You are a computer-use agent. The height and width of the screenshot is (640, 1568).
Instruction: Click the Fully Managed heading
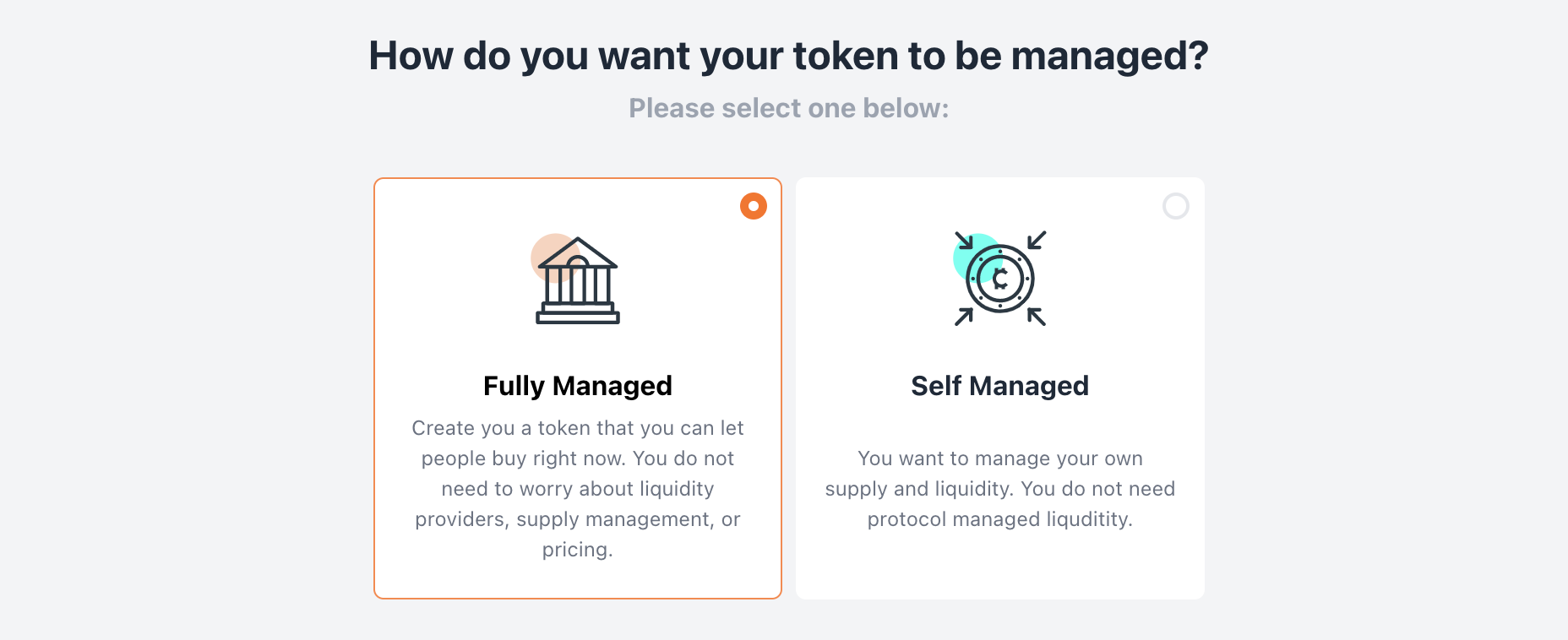[577, 386]
